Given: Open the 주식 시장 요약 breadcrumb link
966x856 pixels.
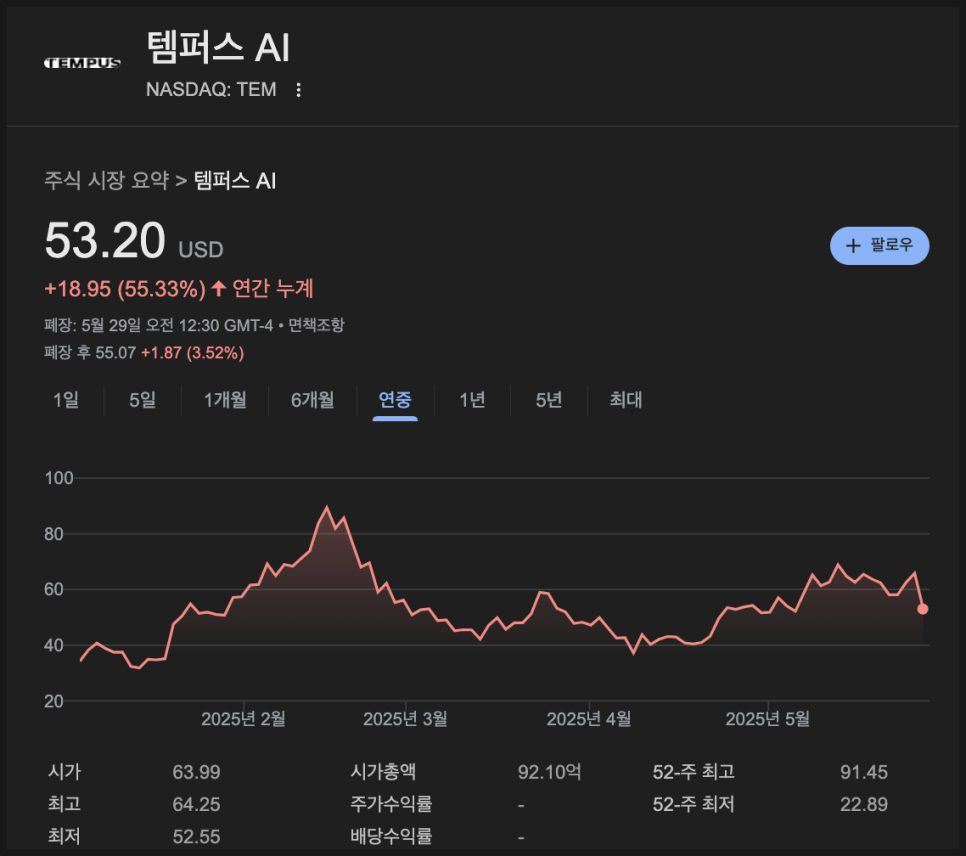Looking at the screenshot, I should (106, 181).
